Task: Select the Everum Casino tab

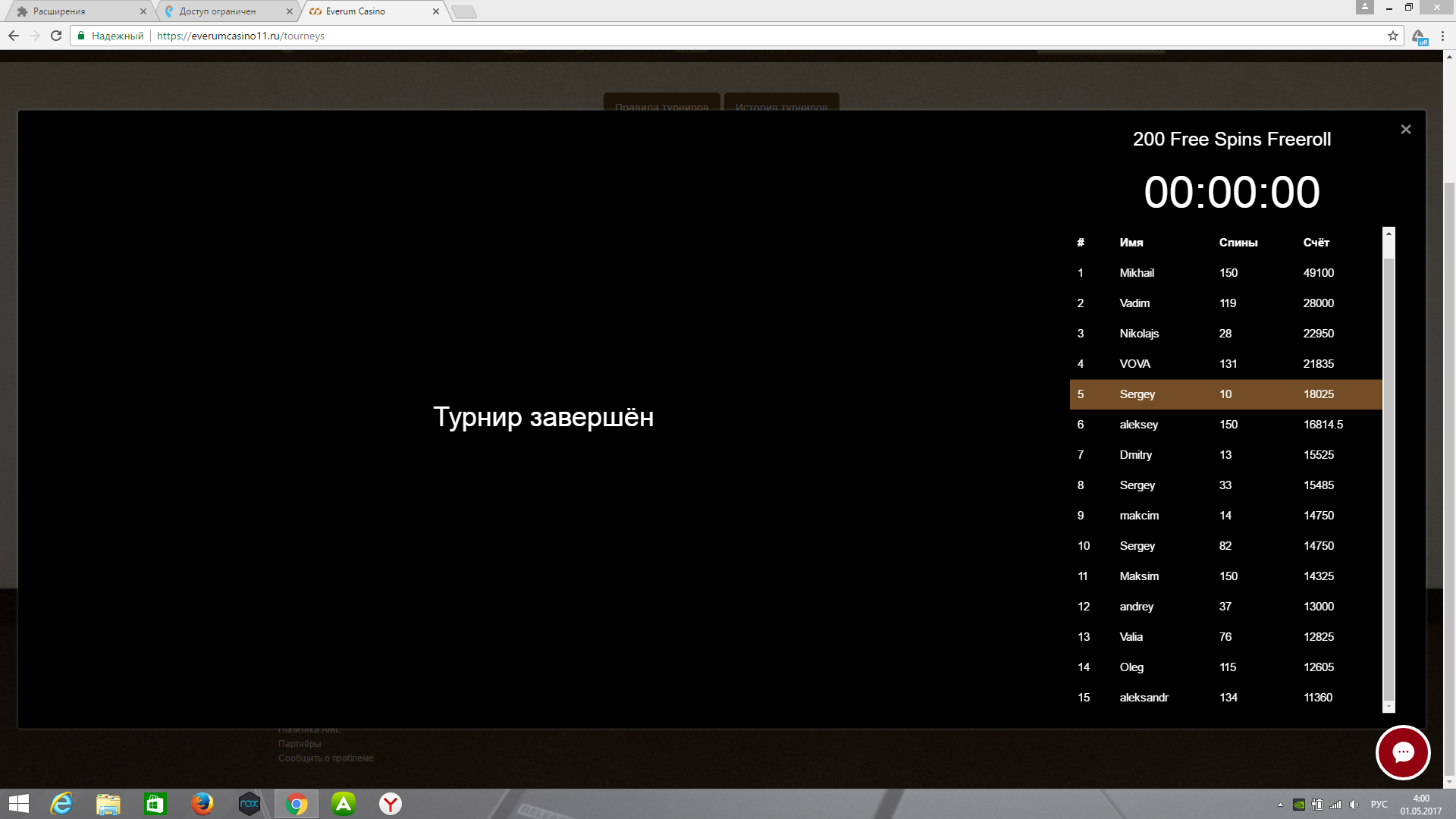Action: 372,11
